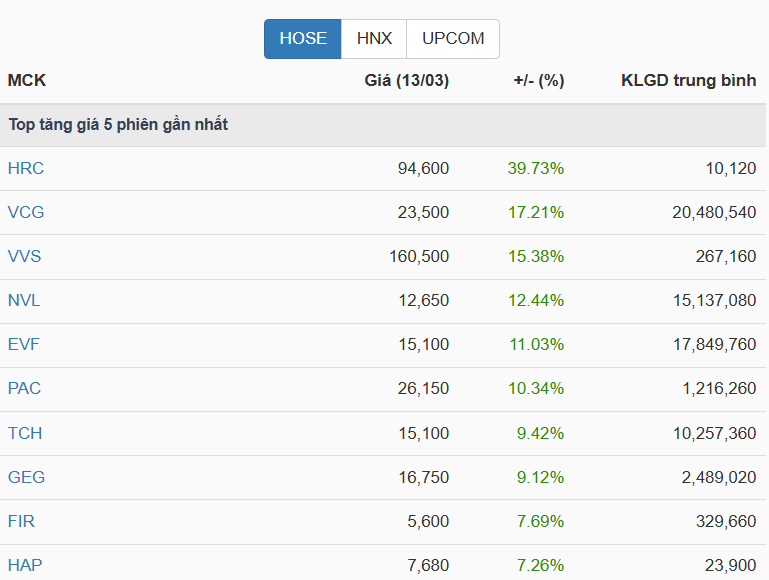Open VVS stock details
Image resolution: width=769 pixels, height=580 pixels.
[x=25, y=256]
